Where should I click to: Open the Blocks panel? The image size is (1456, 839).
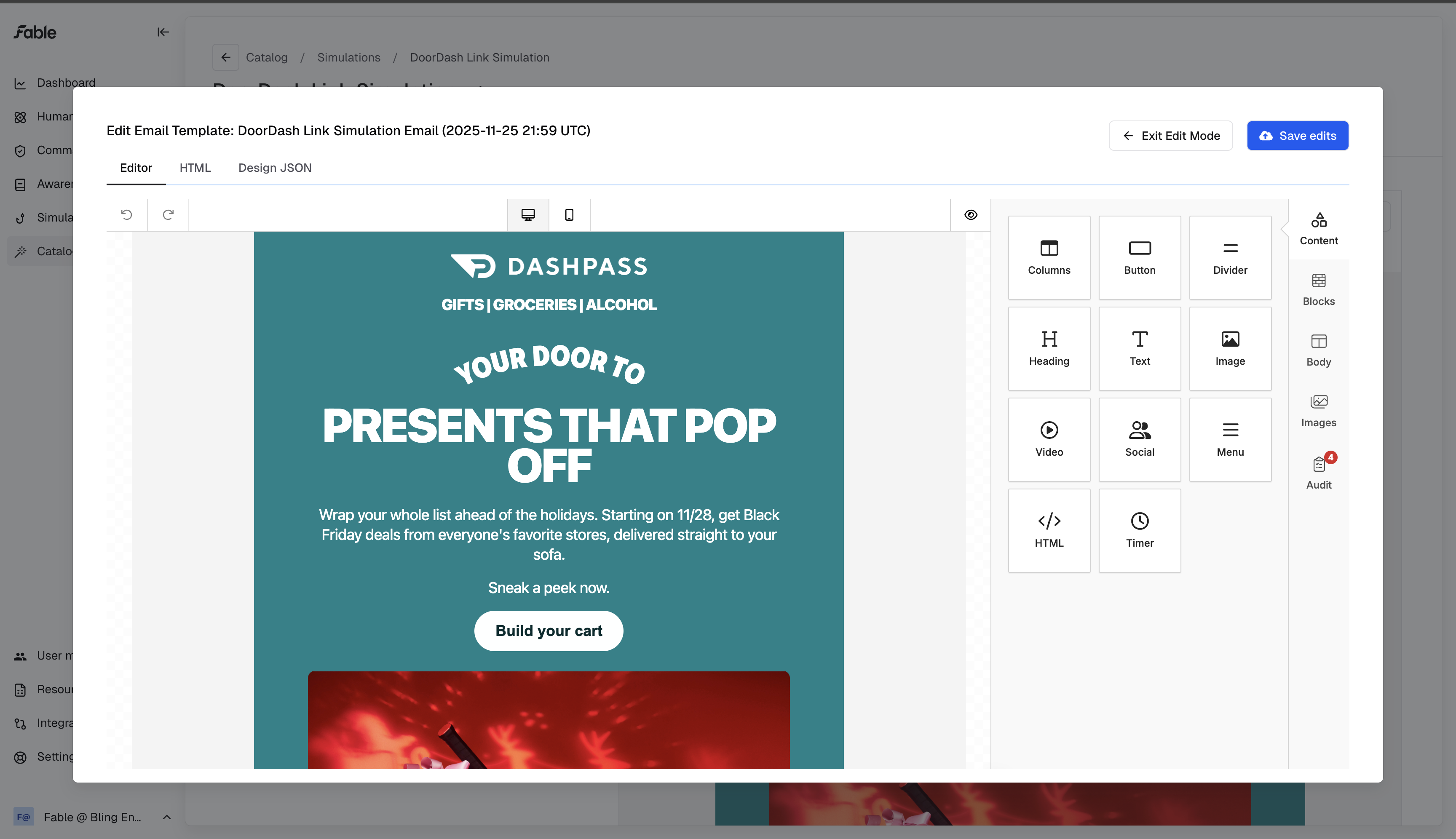[x=1319, y=290]
